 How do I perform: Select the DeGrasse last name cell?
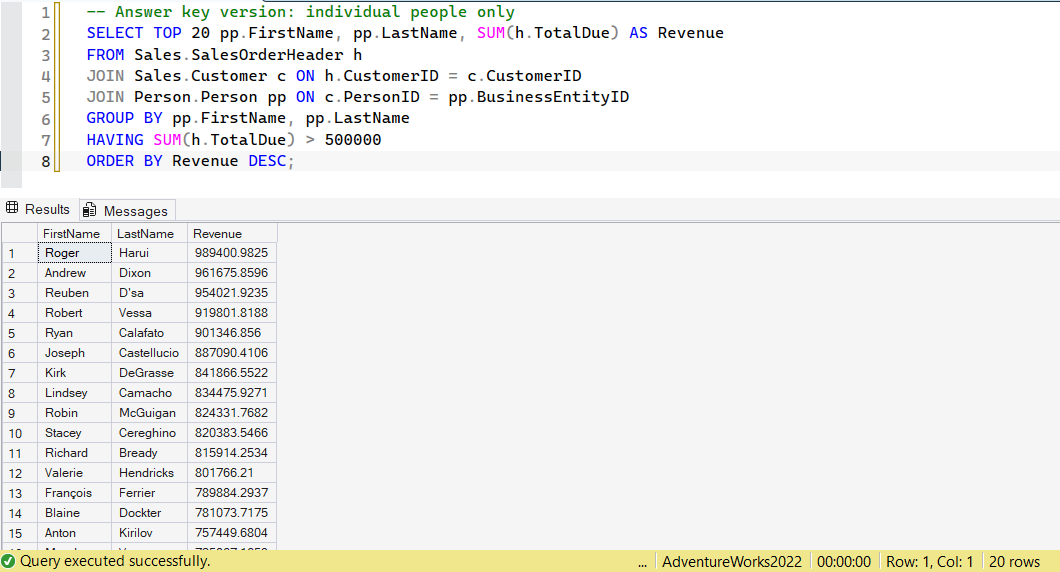(149, 373)
